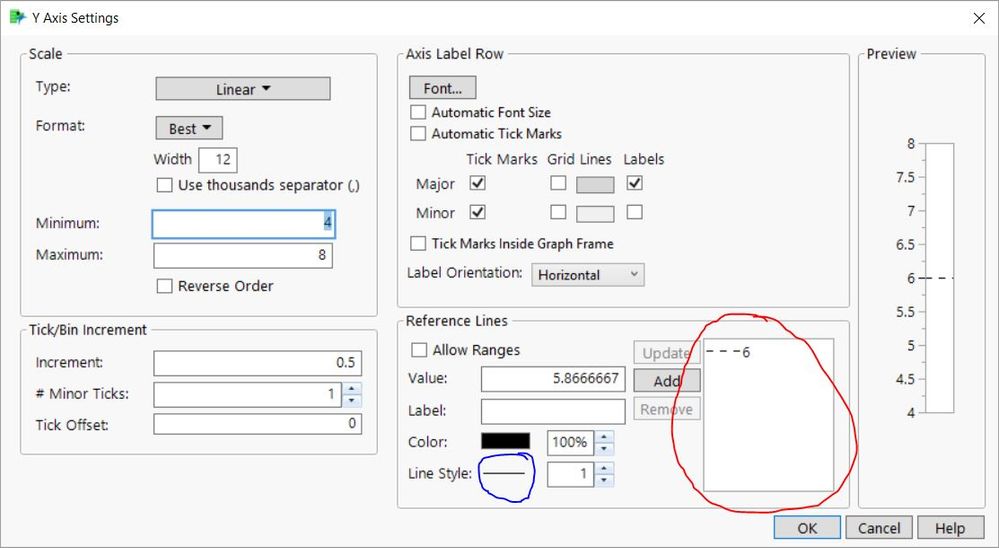Click the # Minor Ticks field
999x548 pixels.
pyautogui.click(x=247, y=394)
